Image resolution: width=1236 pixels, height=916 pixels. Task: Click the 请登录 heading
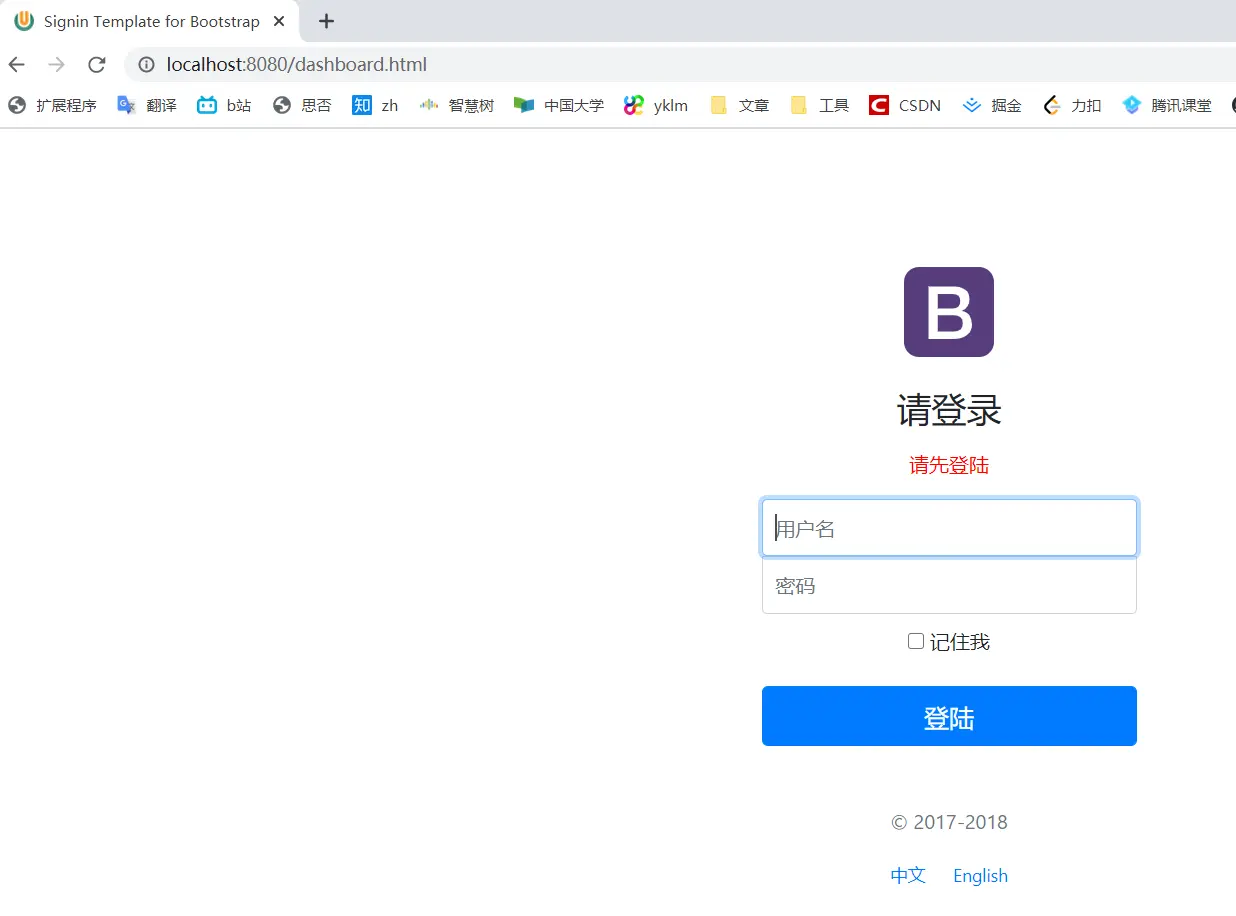coord(949,410)
